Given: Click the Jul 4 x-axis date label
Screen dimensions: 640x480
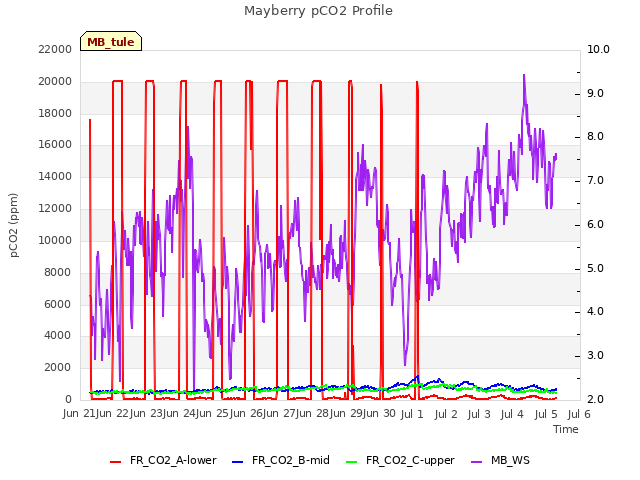Looking at the screenshot, I should point(512,415).
